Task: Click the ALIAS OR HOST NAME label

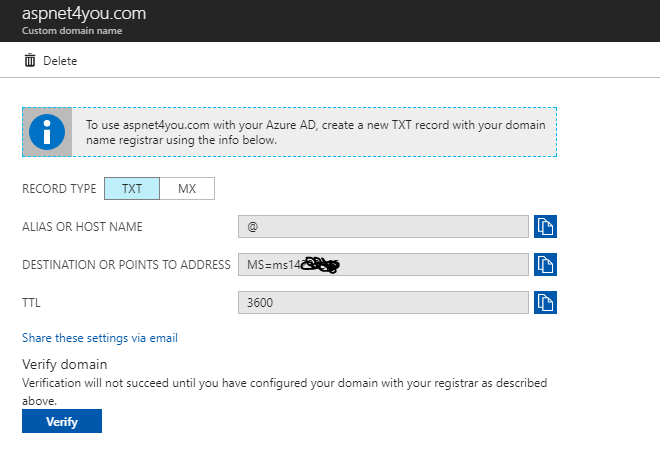Action: pyautogui.click(x=82, y=227)
